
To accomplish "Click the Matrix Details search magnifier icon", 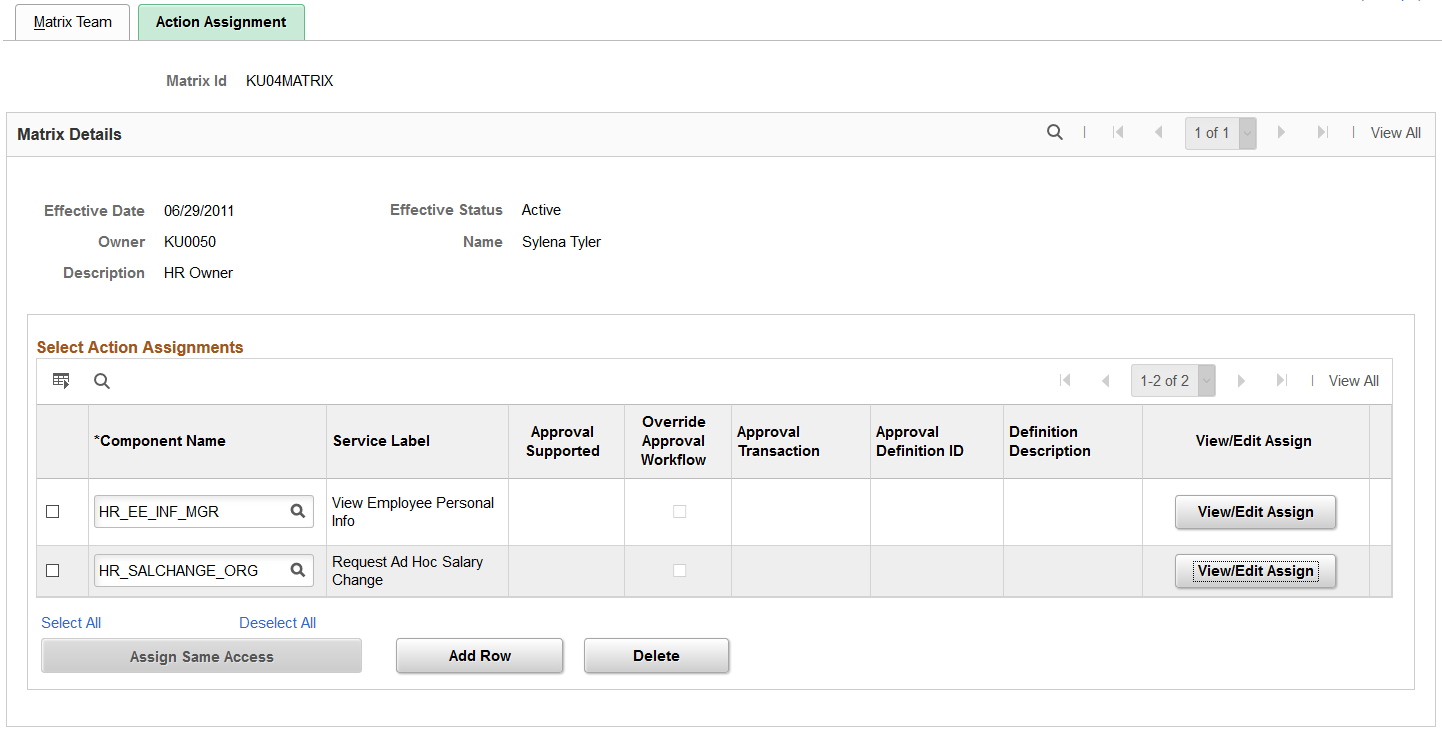I will (1054, 132).
